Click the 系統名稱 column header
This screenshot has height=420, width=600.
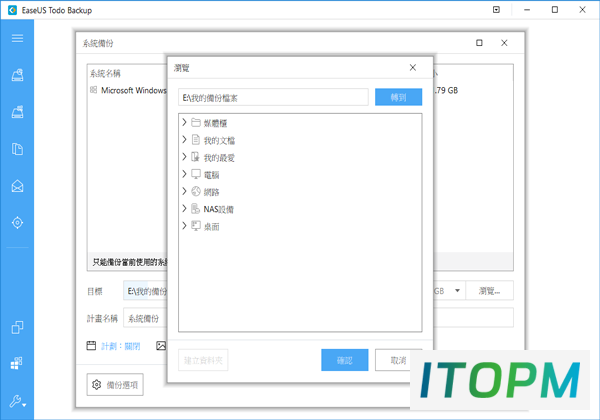[105, 73]
